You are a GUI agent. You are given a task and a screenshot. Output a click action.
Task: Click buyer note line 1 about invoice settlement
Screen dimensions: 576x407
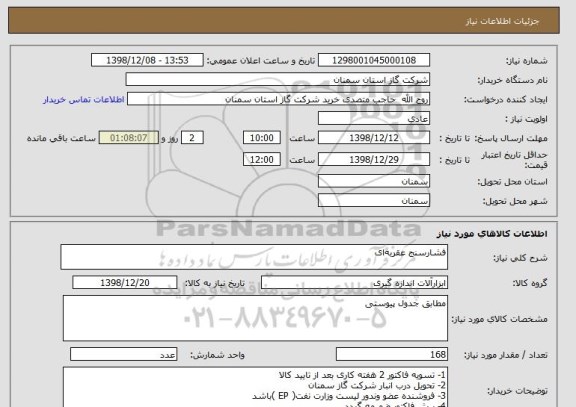coord(362,375)
